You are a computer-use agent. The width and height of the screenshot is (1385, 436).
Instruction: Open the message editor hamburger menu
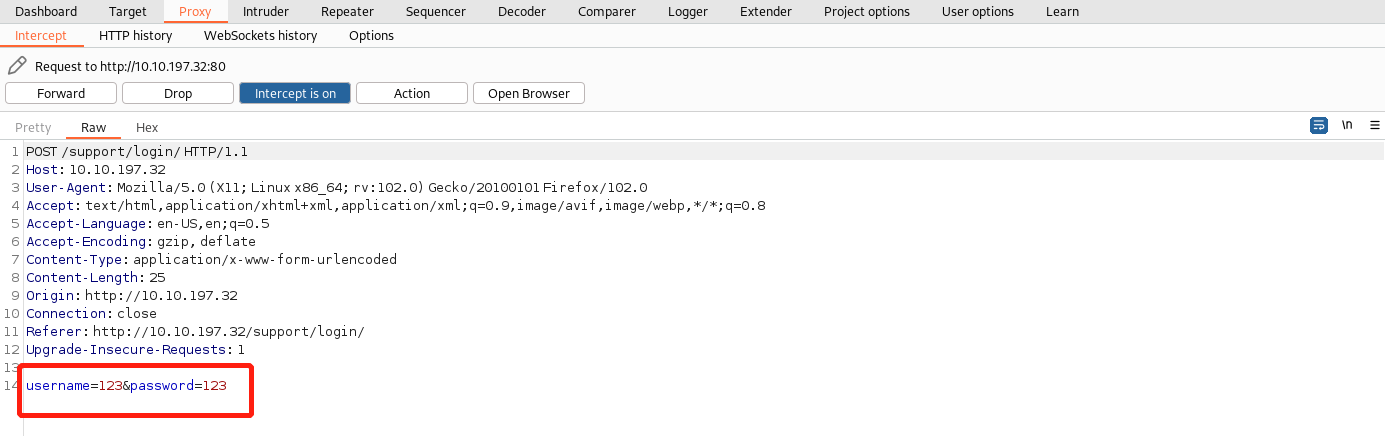[1374, 126]
